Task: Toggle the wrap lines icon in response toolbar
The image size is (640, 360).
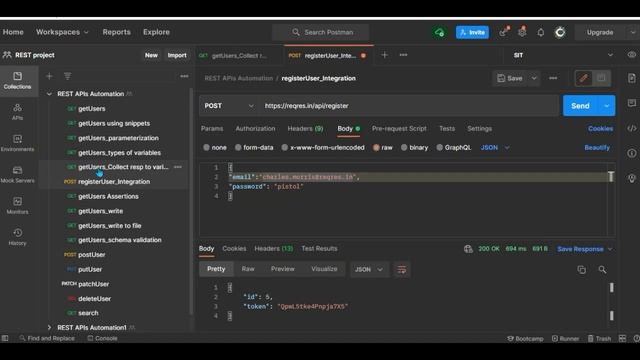Action: 402,269
